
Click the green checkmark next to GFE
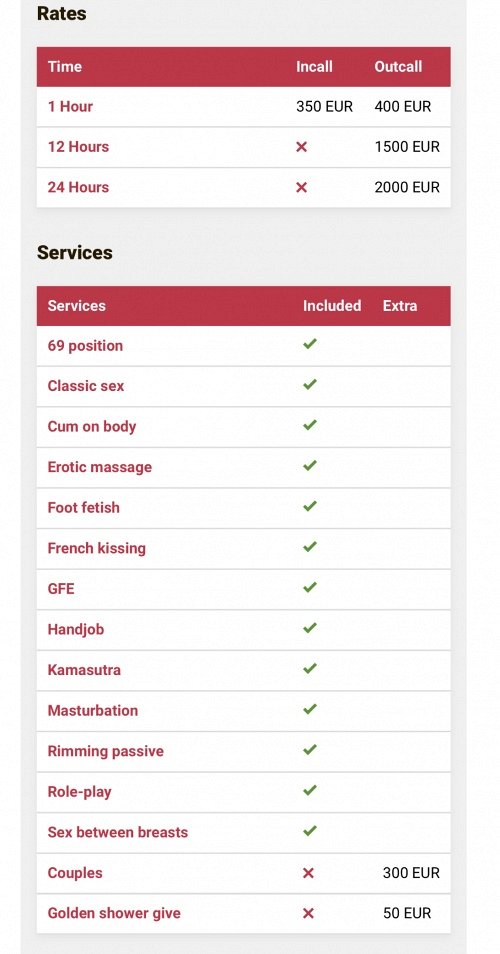tap(310, 588)
